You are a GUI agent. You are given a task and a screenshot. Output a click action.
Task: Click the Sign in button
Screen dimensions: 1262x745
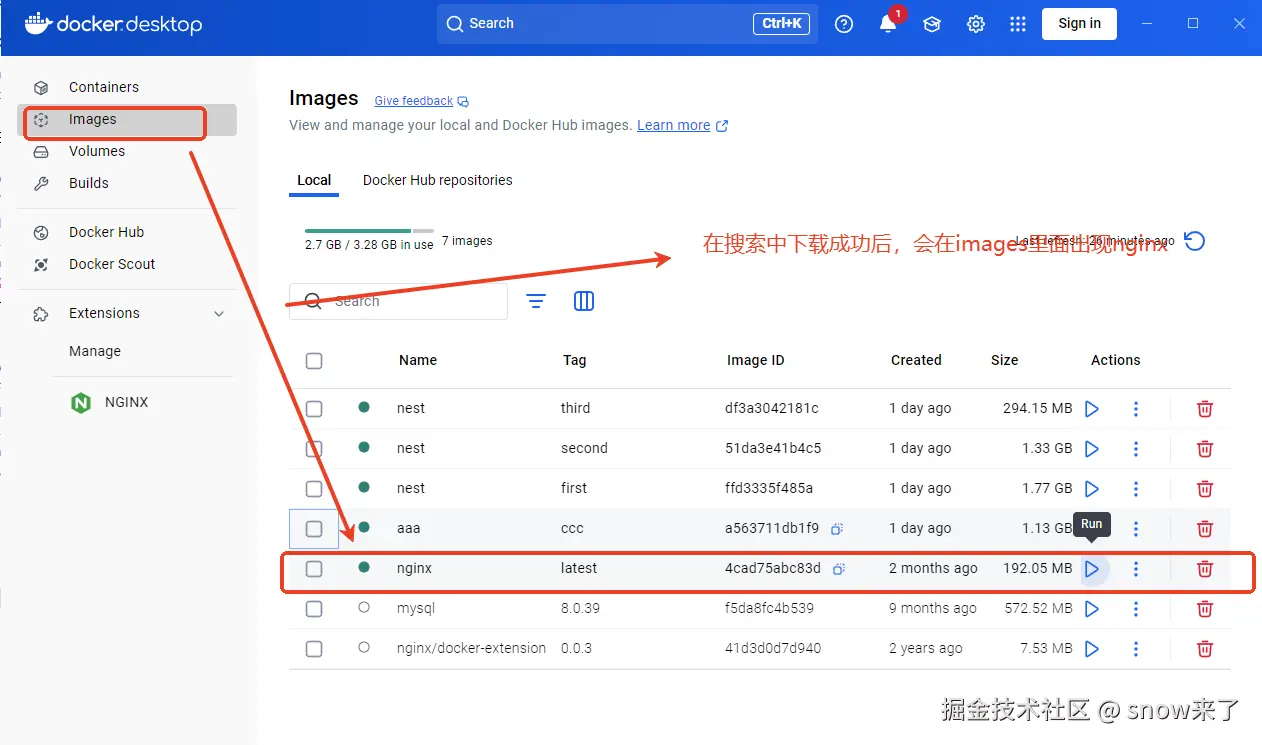coord(1079,24)
